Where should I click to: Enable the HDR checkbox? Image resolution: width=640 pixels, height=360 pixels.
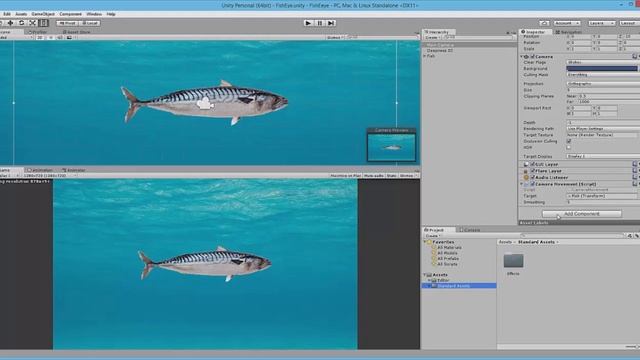569,147
